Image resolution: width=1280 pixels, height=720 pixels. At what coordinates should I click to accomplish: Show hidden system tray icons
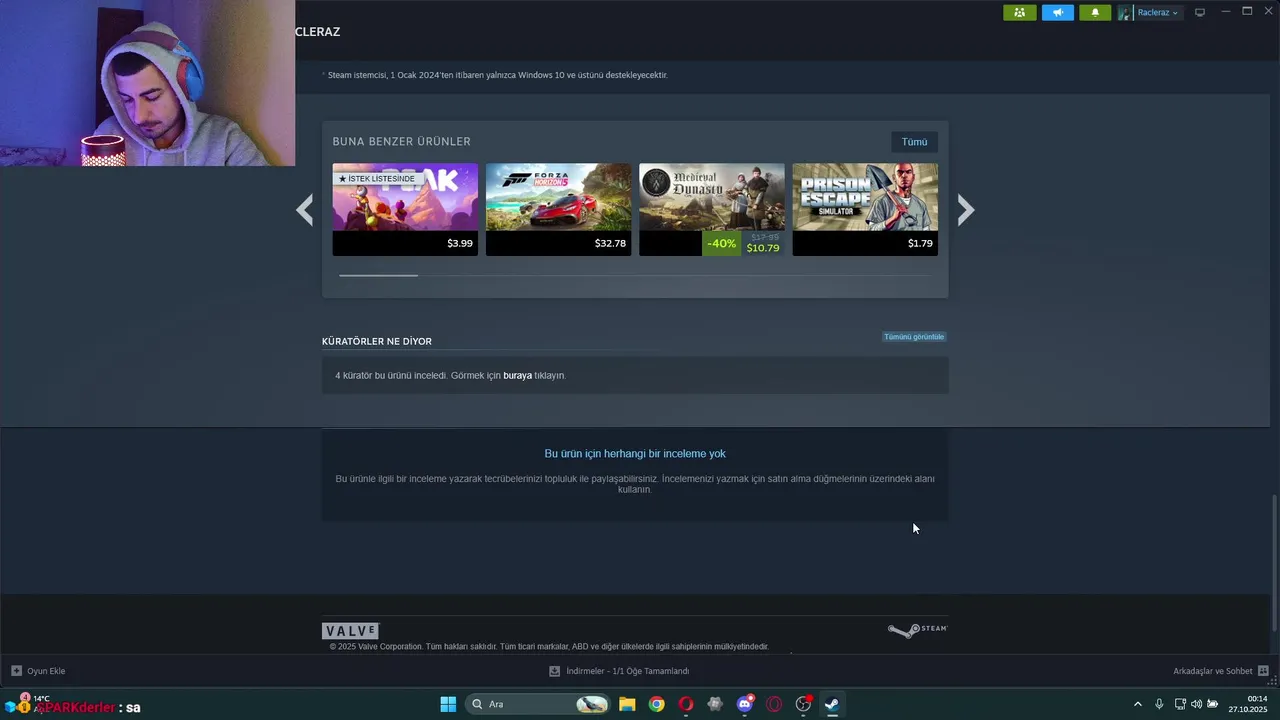(x=1137, y=704)
